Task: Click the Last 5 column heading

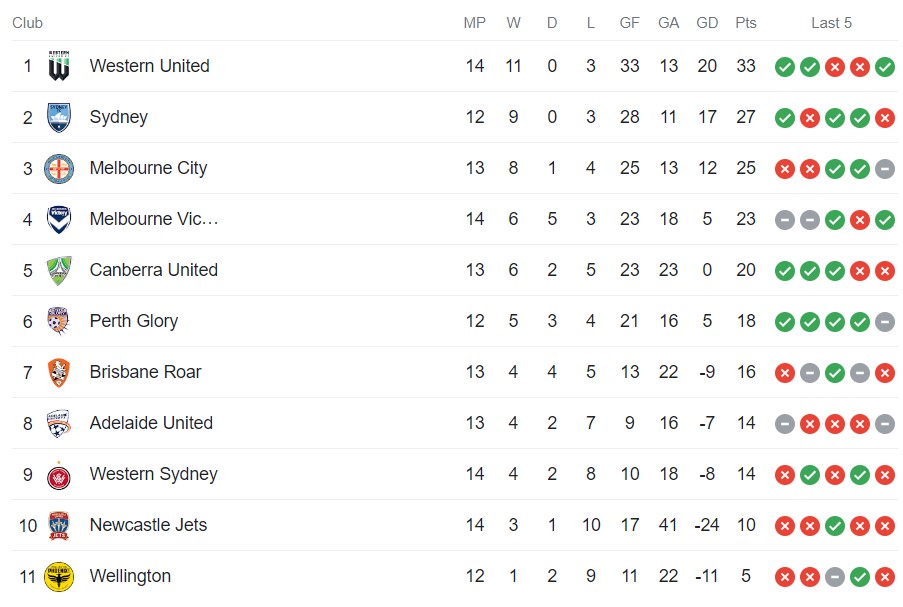Action: [831, 22]
